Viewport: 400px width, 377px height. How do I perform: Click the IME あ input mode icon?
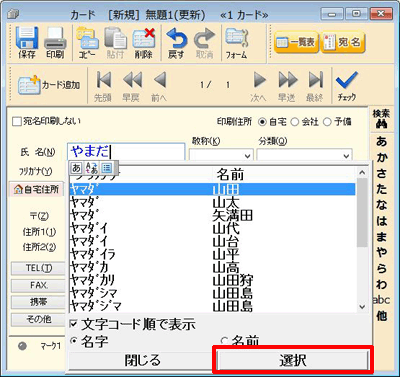[x=76, y=168]
